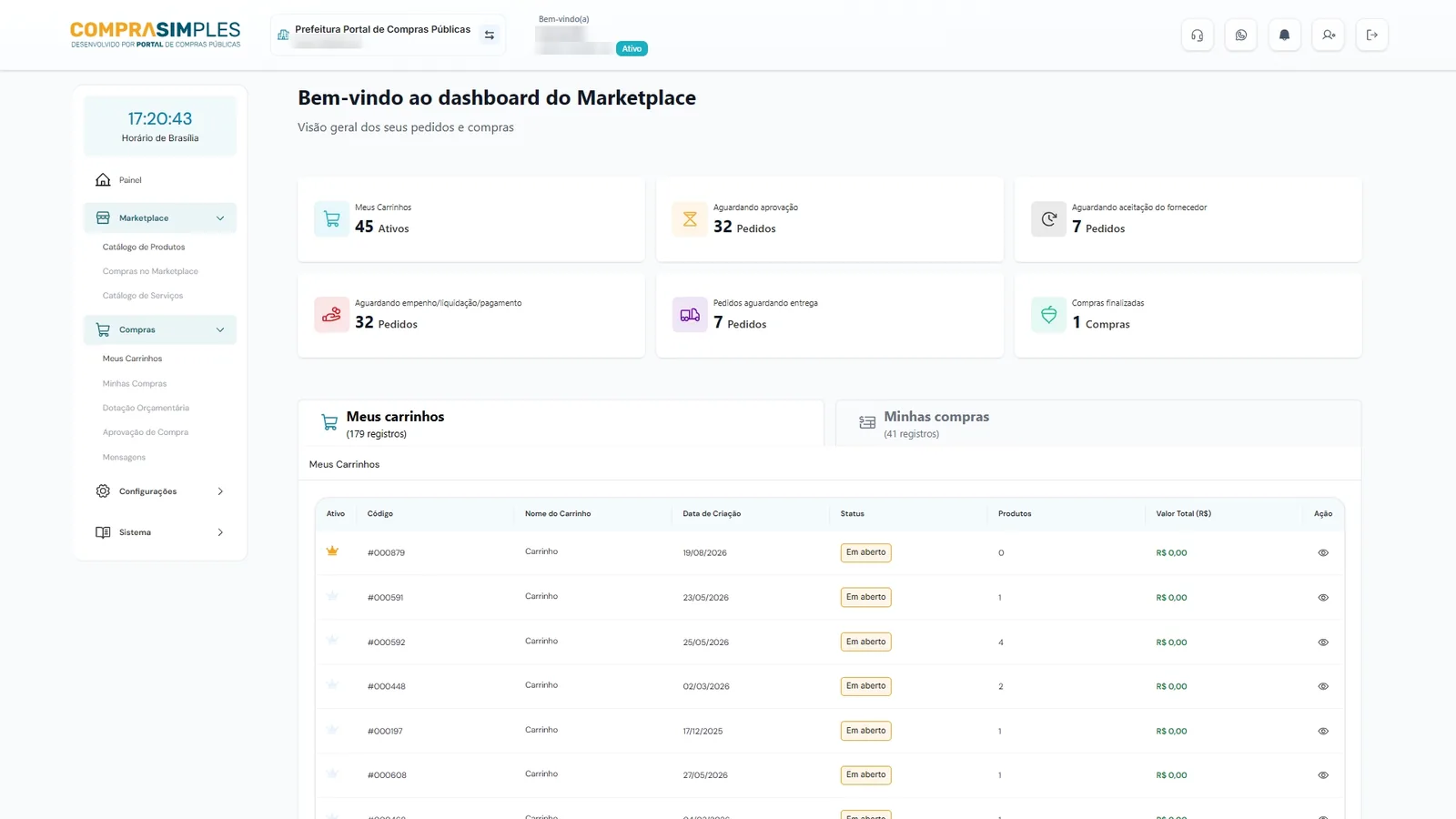1456x819 pixels.
Task: Click the logout icon in header
Action: coord(1371,35)
